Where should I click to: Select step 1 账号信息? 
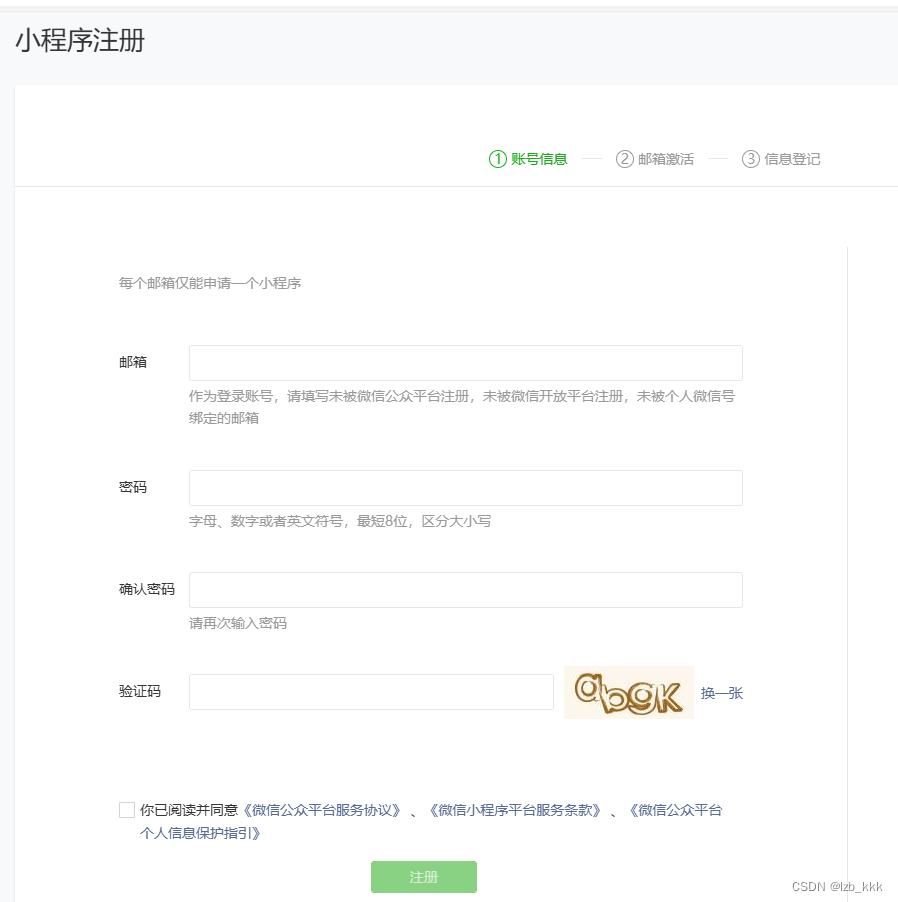528,159
